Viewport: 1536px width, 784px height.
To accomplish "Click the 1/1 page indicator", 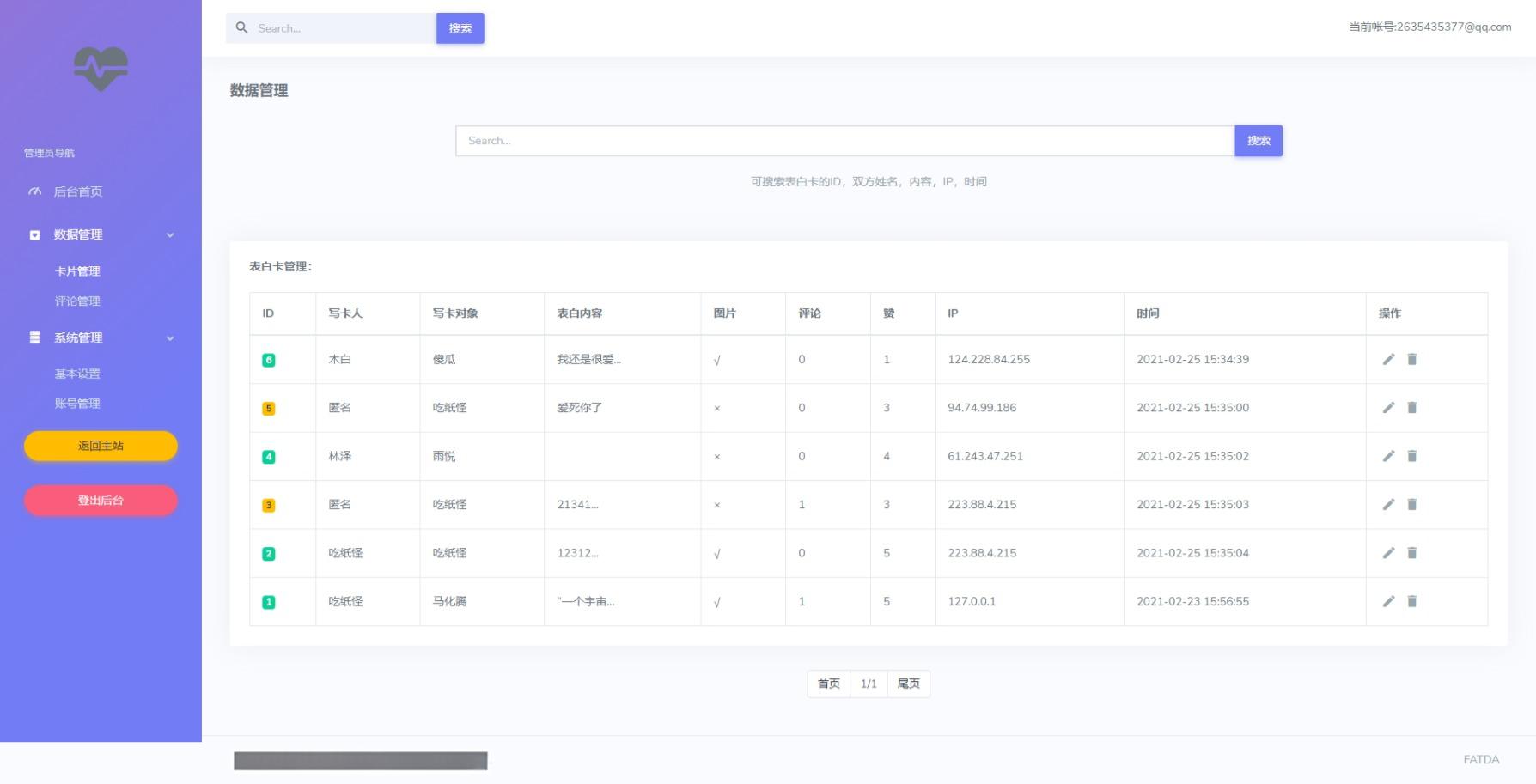I will [869, 684].
